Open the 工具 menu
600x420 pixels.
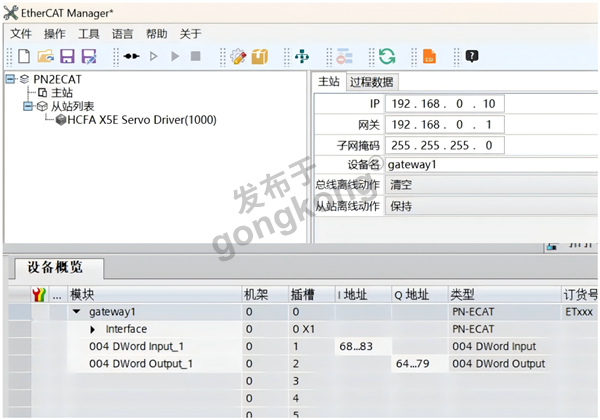click(x=89, y=34)
